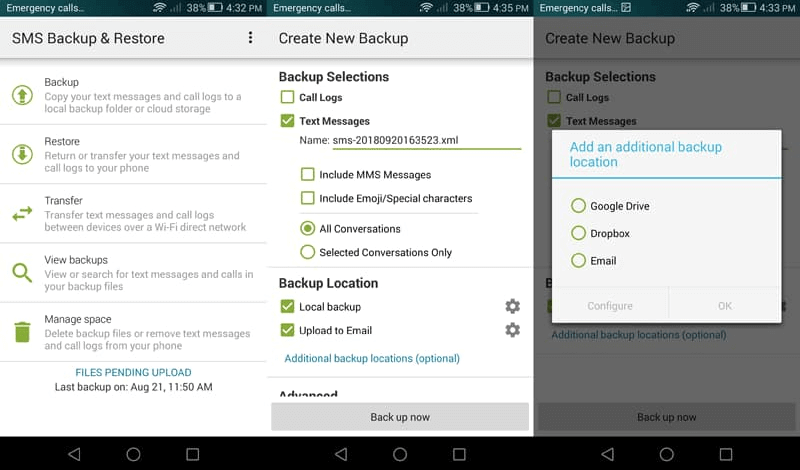Screen dimensions: 800x470
Task: Select Selected Conversations Only option
Action: (308, 252)
